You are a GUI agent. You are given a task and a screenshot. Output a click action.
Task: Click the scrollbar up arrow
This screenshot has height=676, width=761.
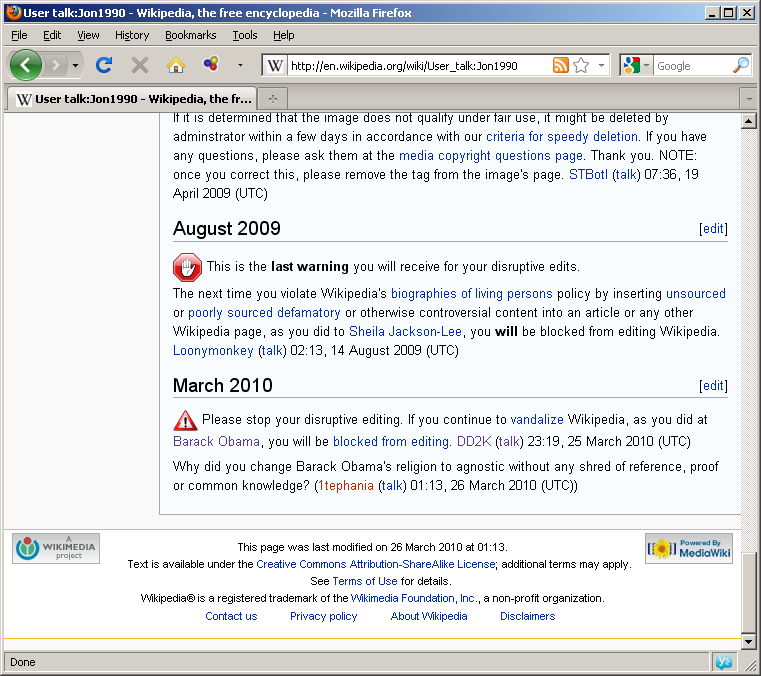[748, 121]
